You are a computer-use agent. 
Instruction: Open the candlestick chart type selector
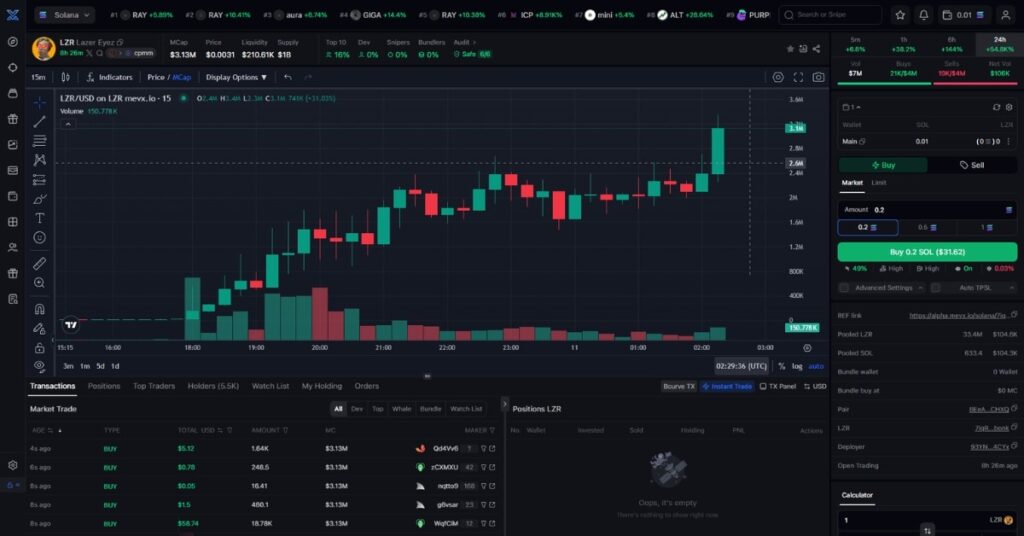[65, 77]
